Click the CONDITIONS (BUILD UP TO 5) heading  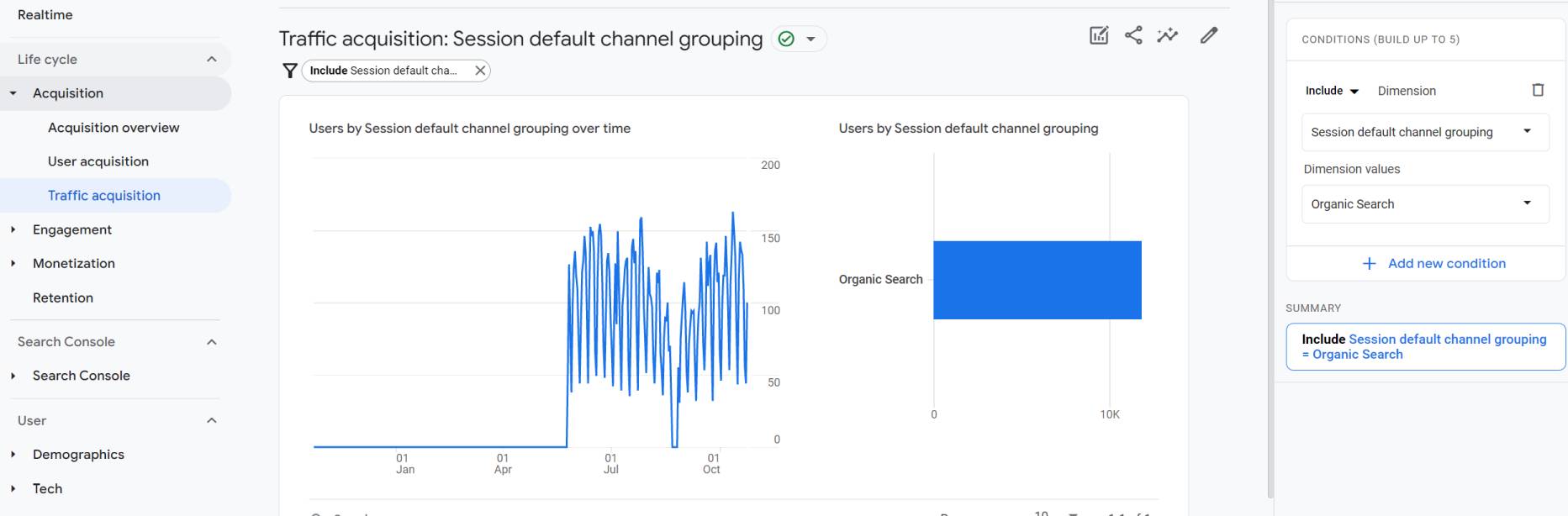tap(1381, 39)
